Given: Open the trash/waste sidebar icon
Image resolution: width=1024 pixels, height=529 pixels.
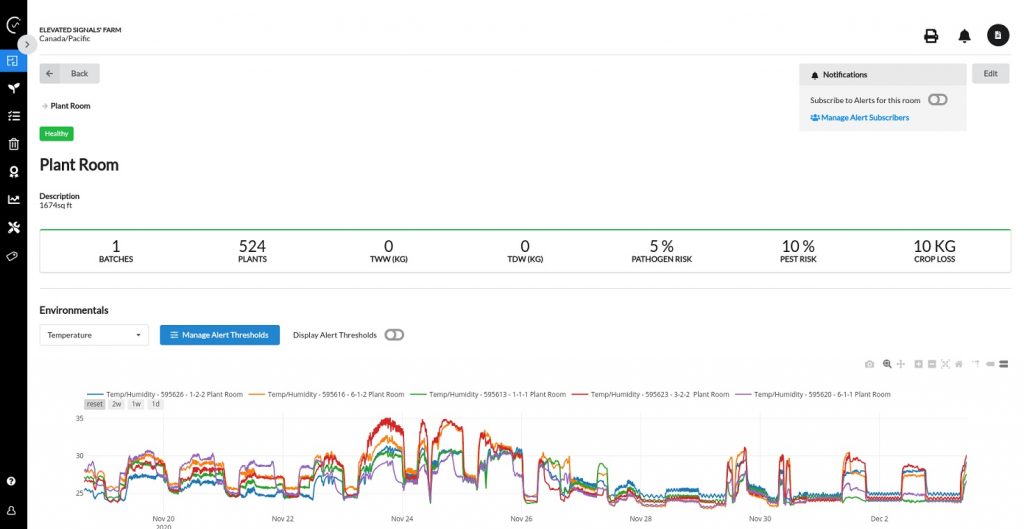Looking at the screenshot, I should click(x=13, y=144).
